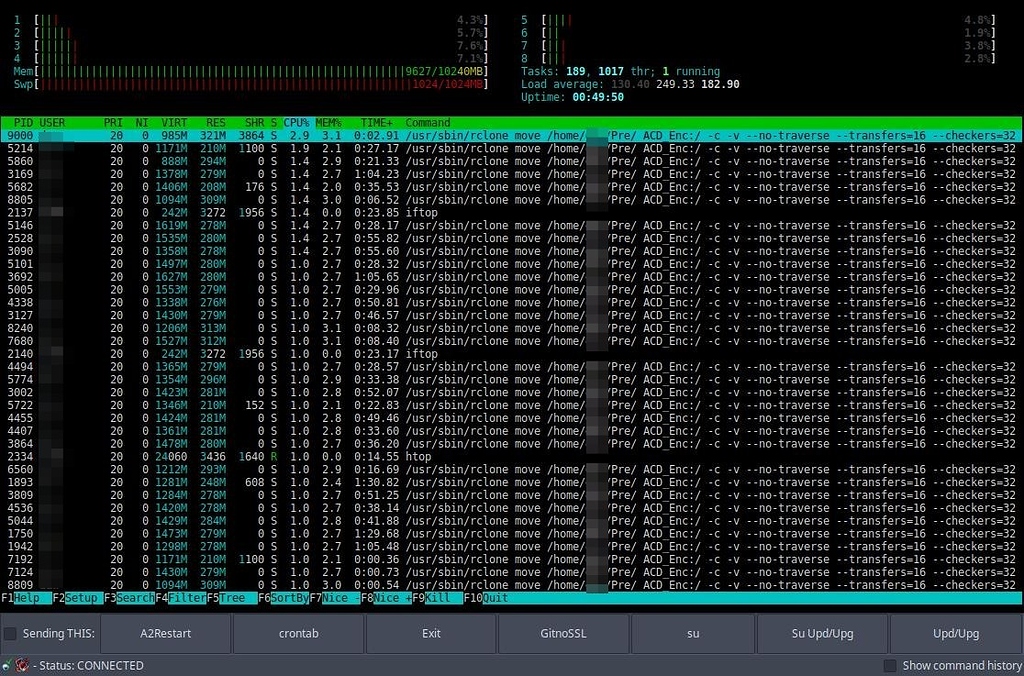Open F6 SortBy options

coord(283,598)
